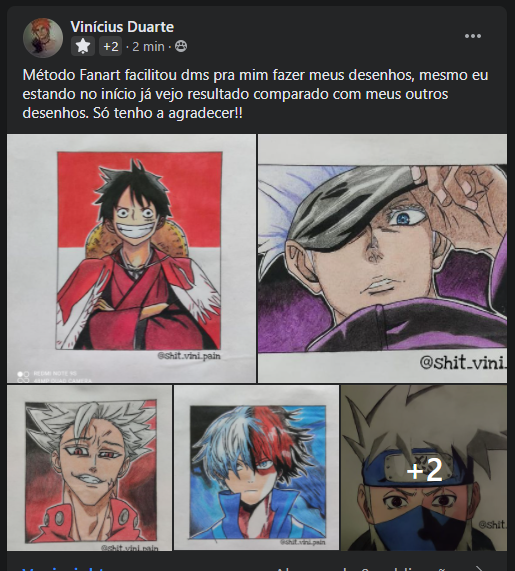
Task: Open the Vinícius Duarte profile name link
Action: pos(122,27)
